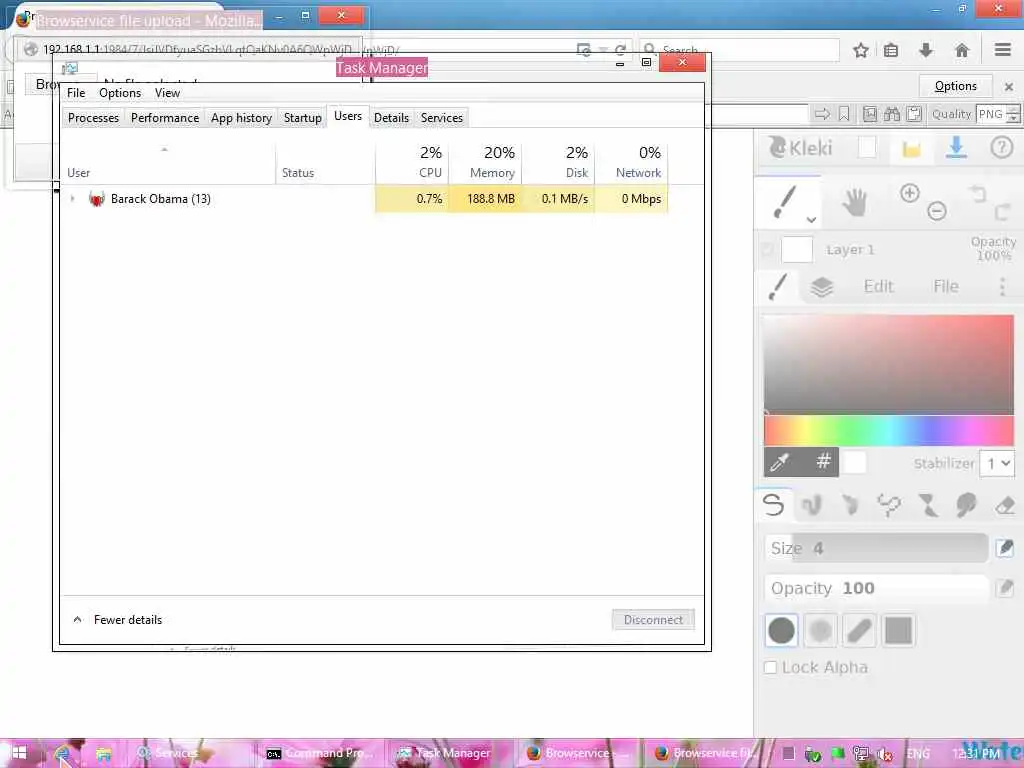The image size is (1024, 768).
Task: Change the Quality PNG spinner
Action: [x=1013, y=114]
